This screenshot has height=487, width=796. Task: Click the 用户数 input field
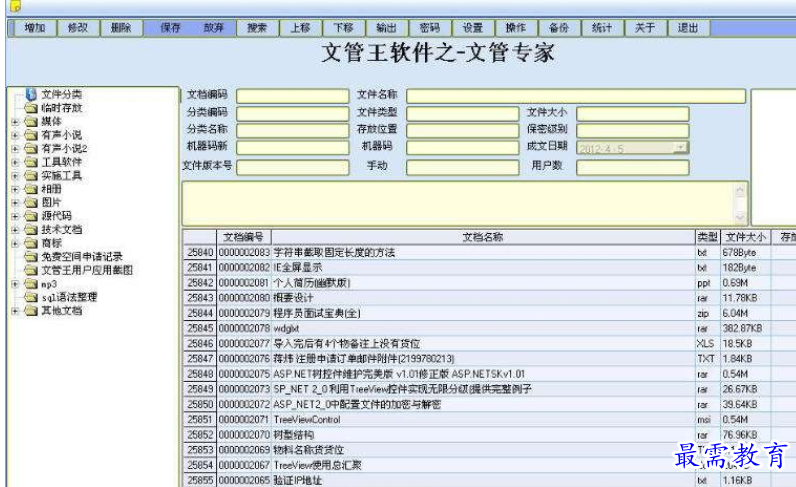633,168
